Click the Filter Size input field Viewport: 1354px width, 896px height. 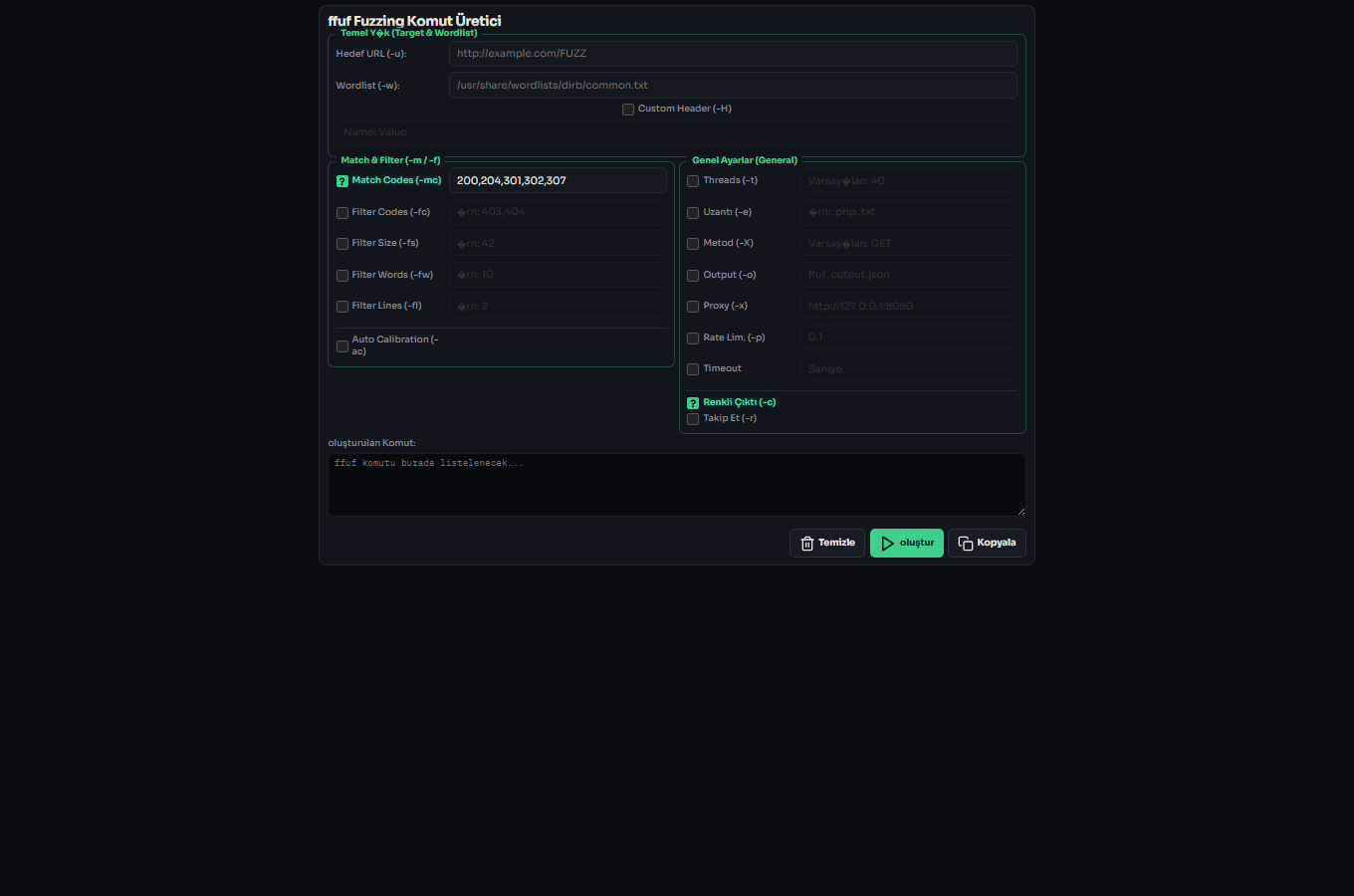(558, 244)
